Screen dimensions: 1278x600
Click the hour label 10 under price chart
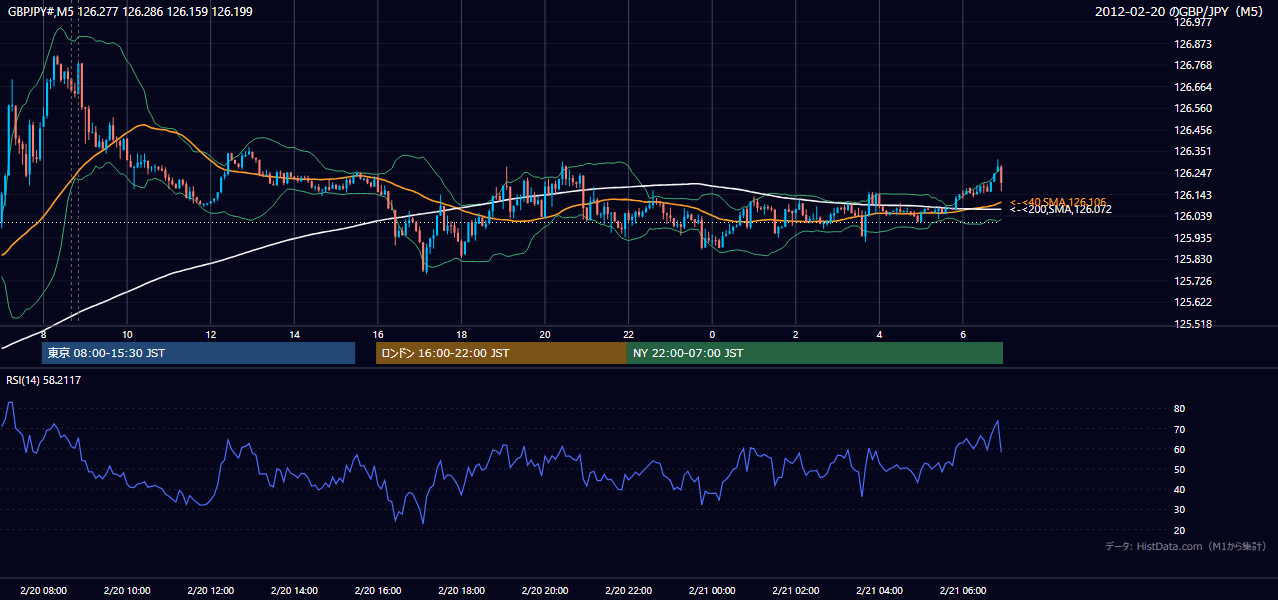pyautogui.click(x=127, y=334)
